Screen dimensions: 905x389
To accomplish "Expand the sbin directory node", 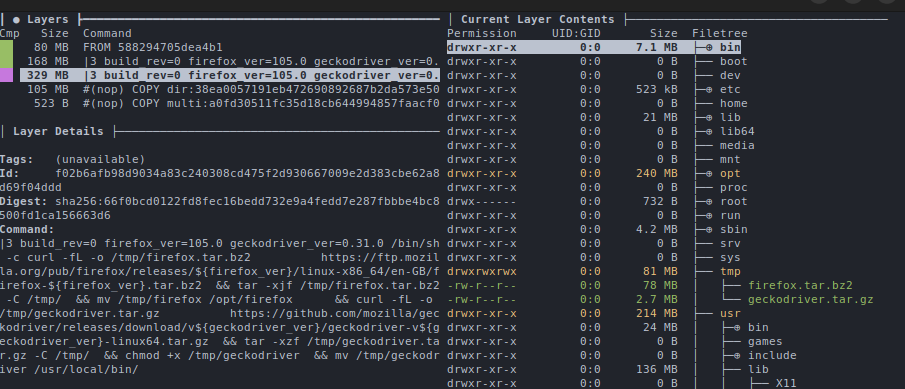I will [x=709, y=230].
